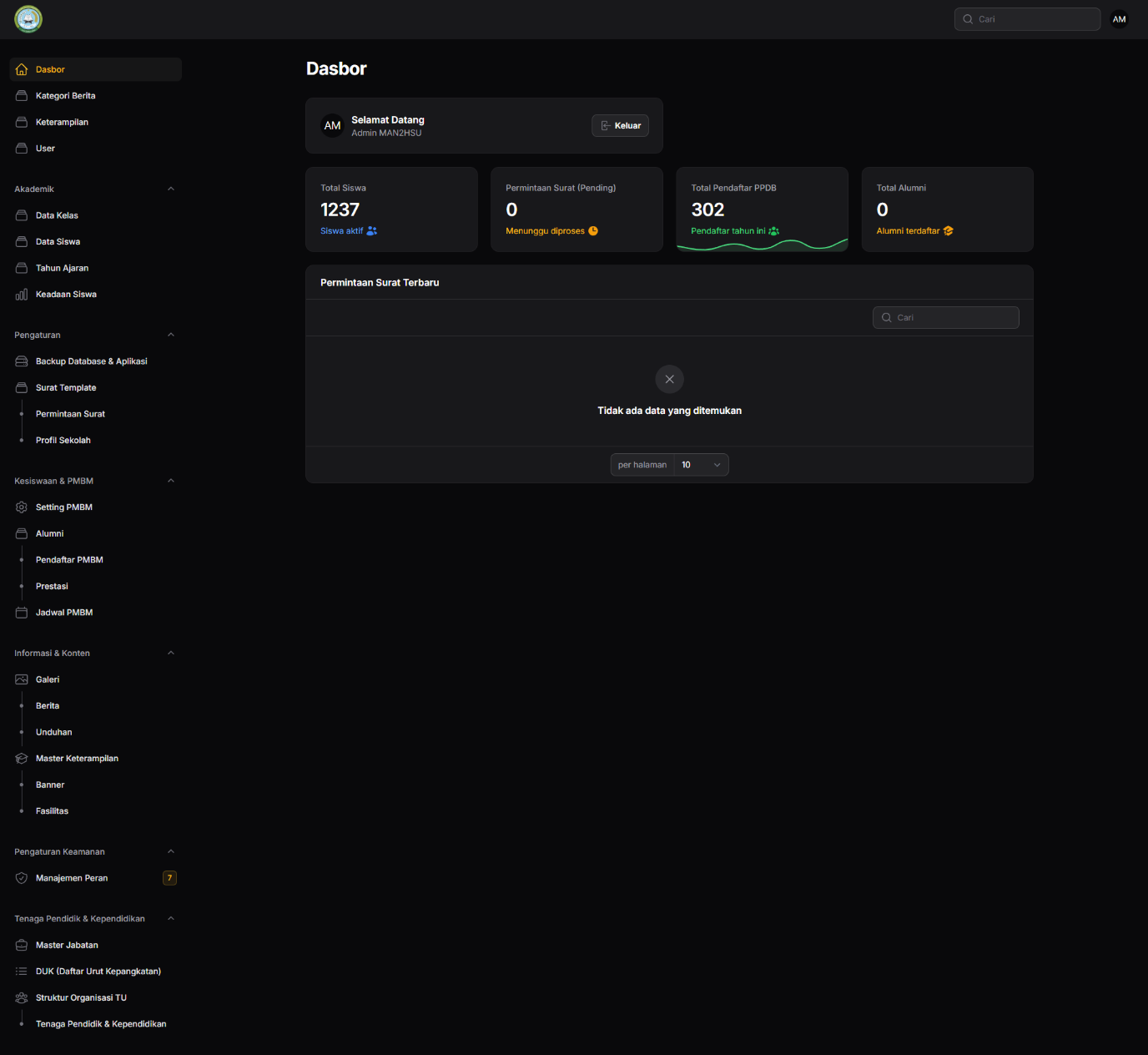Click the Keadaan Siswa chart icon
Image resolution: width=1148 pixels, height=1055 pixels.
point(22,295)
